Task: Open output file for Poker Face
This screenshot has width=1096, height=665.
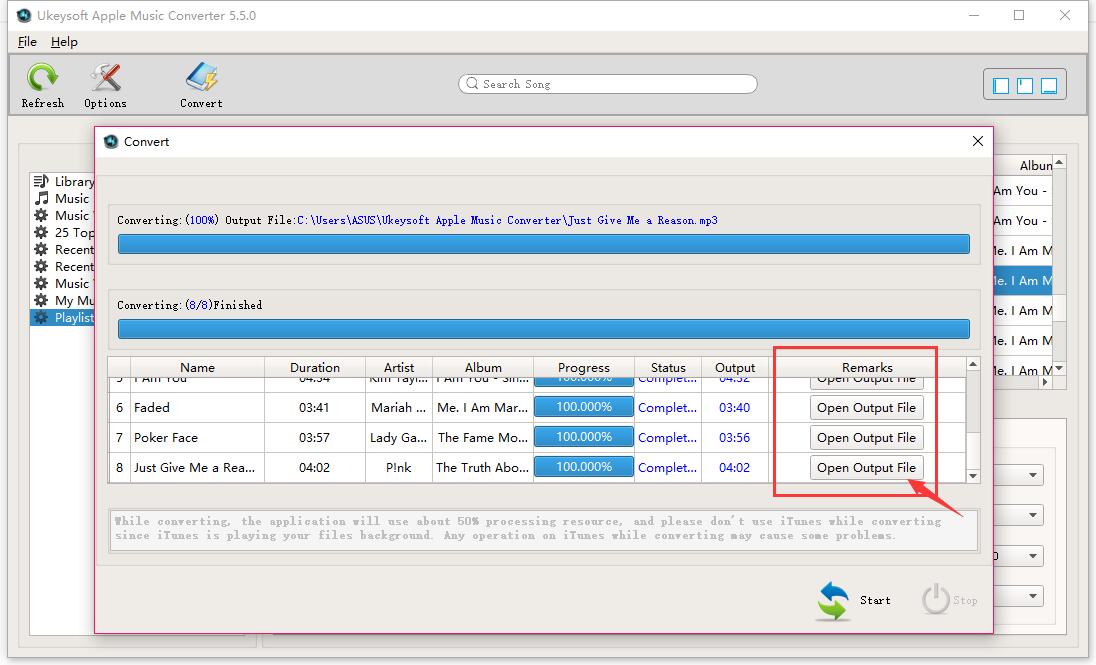Action: (x=866, y=438)
